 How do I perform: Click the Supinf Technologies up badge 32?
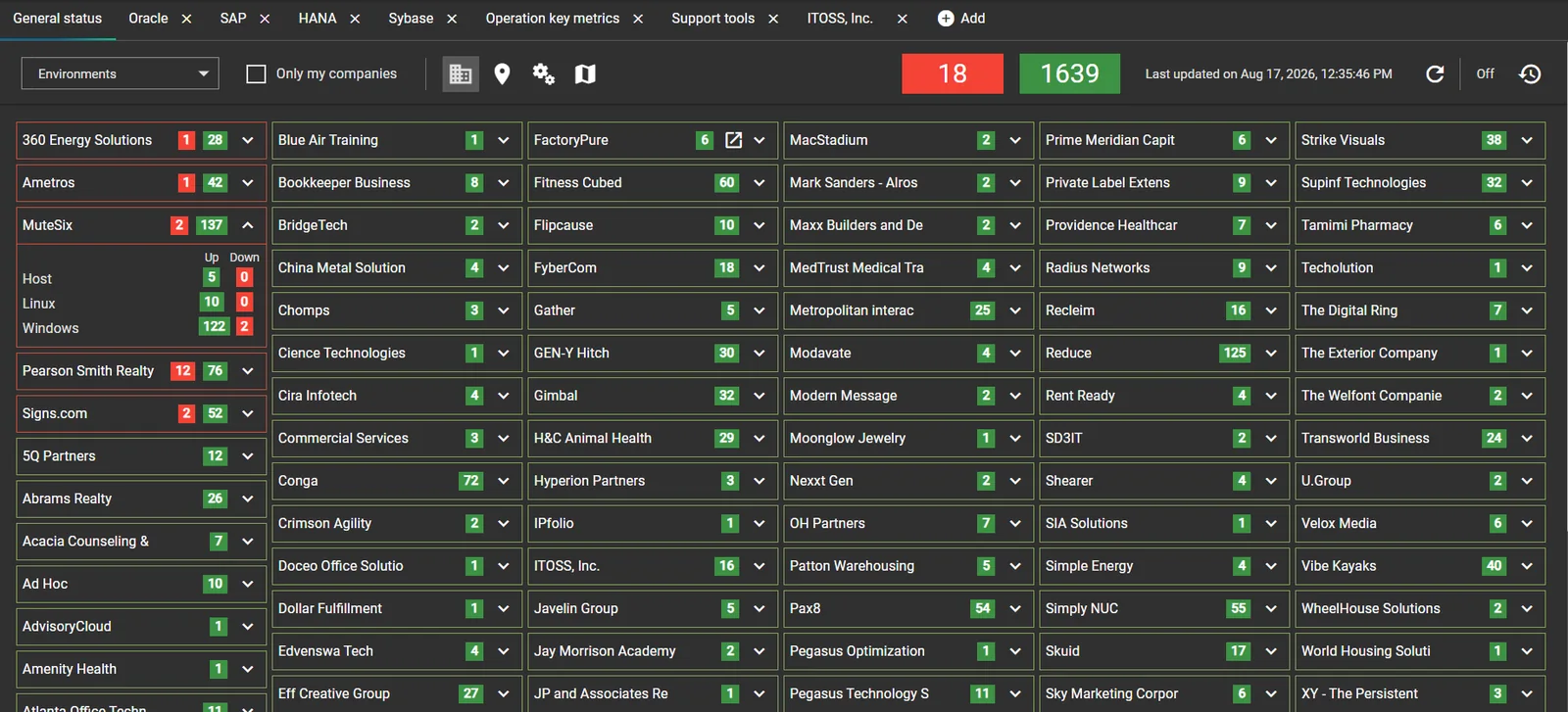1494,183
